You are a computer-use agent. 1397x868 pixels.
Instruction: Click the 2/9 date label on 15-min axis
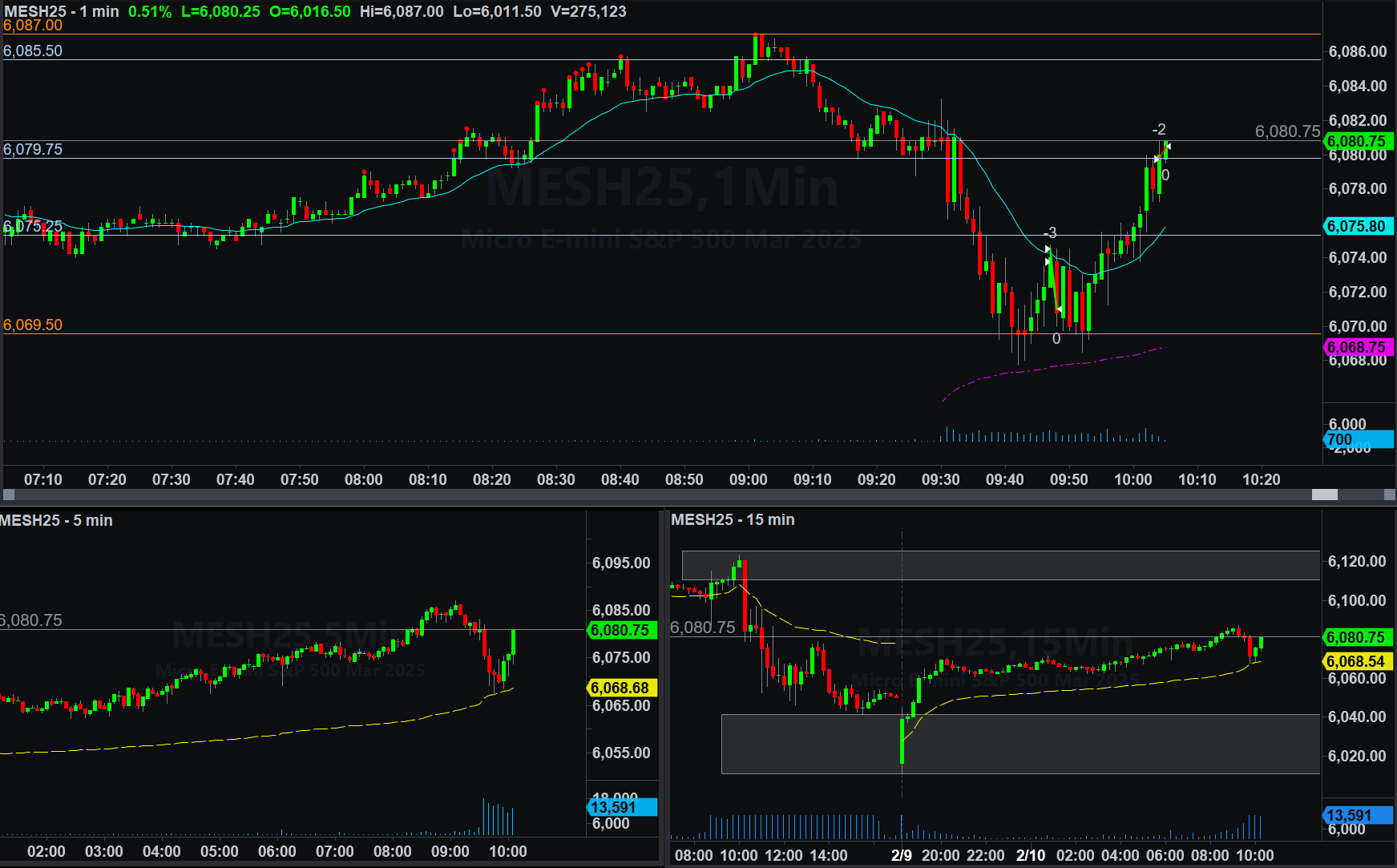coord(902,855)
